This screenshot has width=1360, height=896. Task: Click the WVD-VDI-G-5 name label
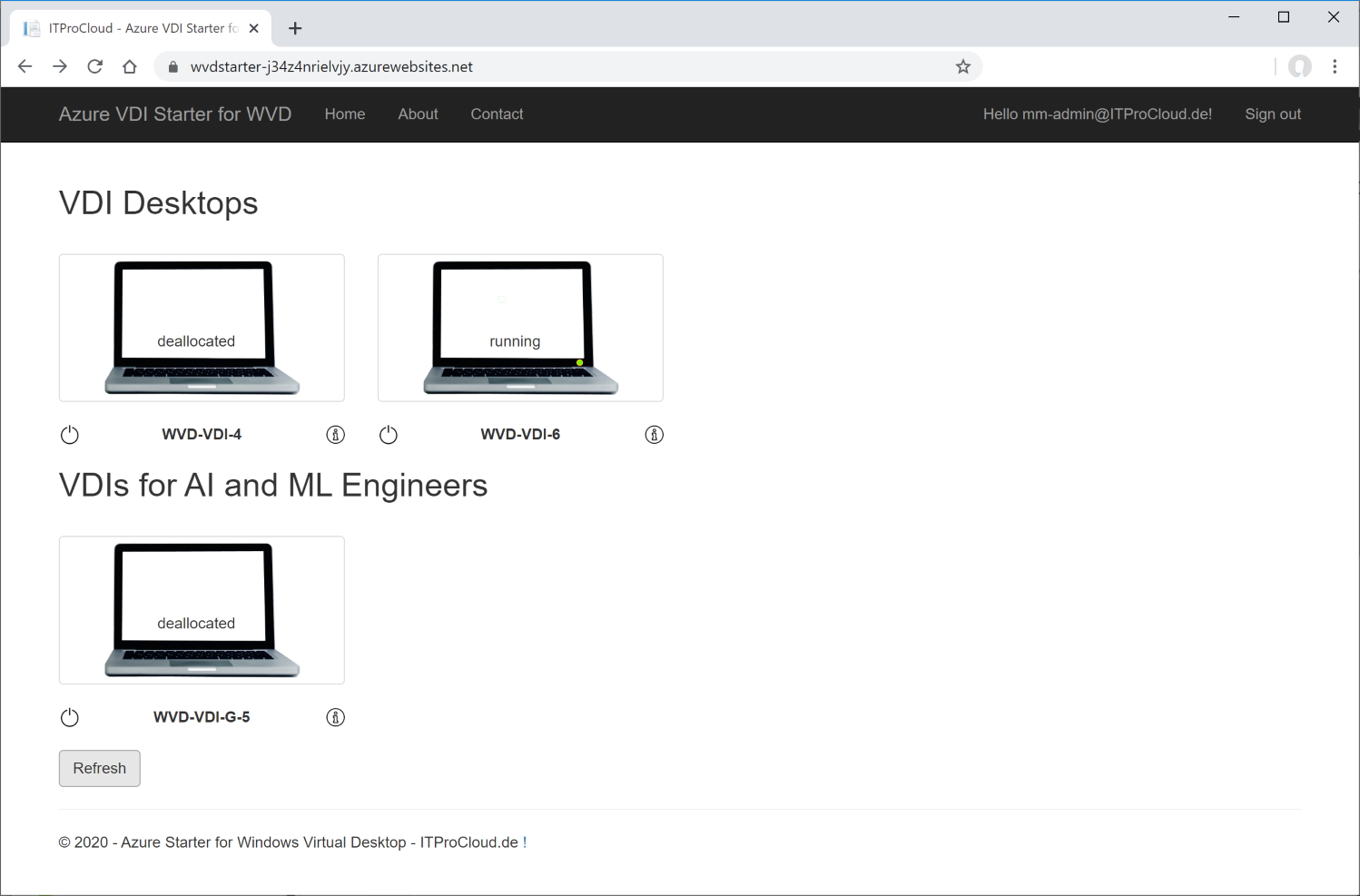(202, 717)
